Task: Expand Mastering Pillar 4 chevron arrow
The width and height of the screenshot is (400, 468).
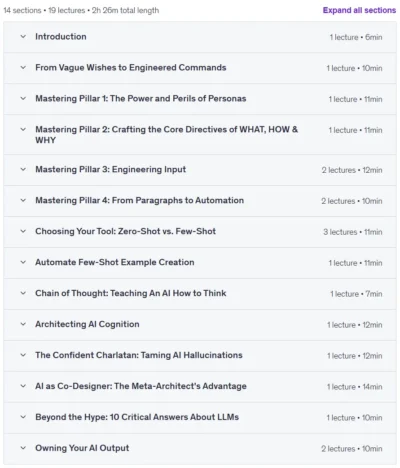Action: pos(23,200)
